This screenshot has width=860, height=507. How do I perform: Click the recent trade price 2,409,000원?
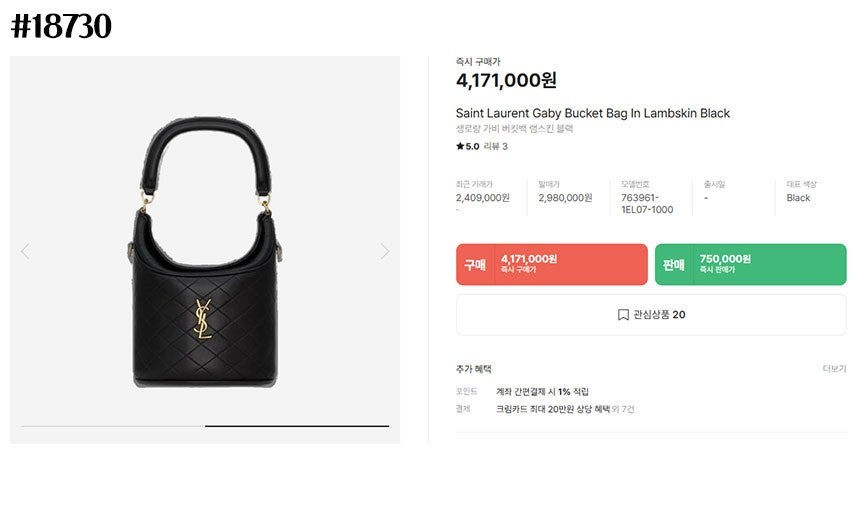483,198
